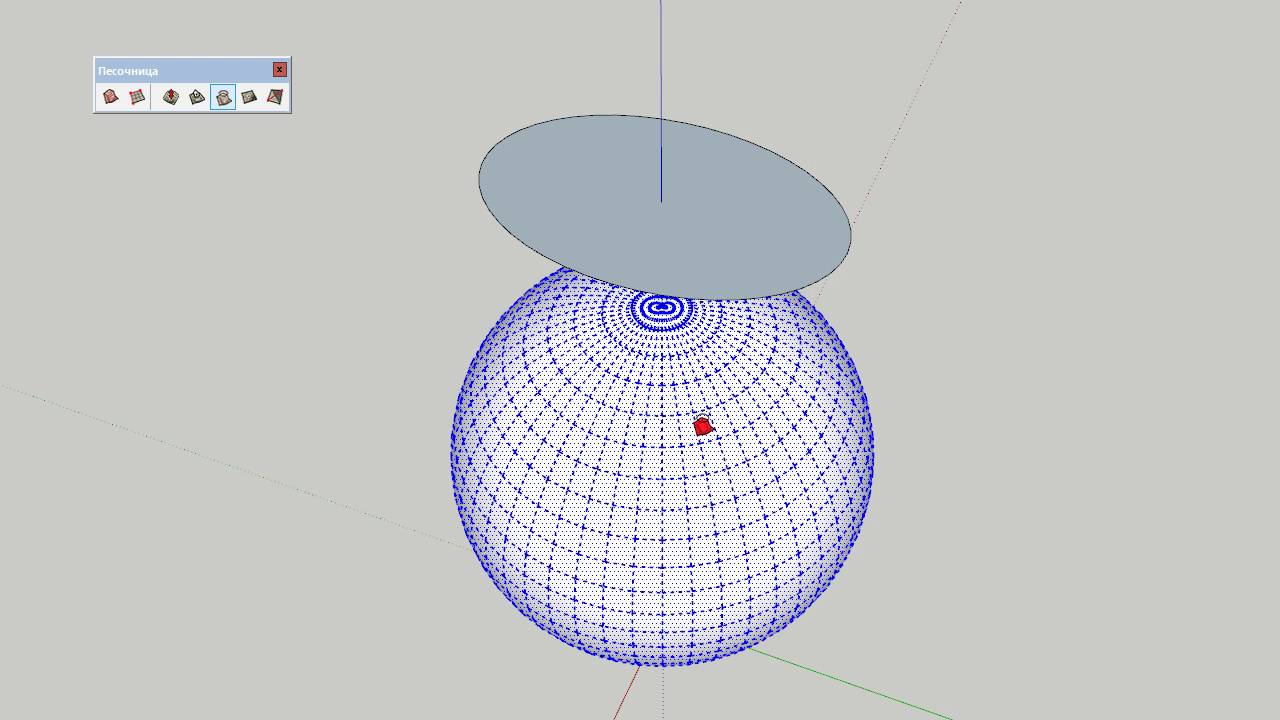
Task: Select the Add Detail sandbox tool
Action: pyautogui.click(x=249, y=97)
